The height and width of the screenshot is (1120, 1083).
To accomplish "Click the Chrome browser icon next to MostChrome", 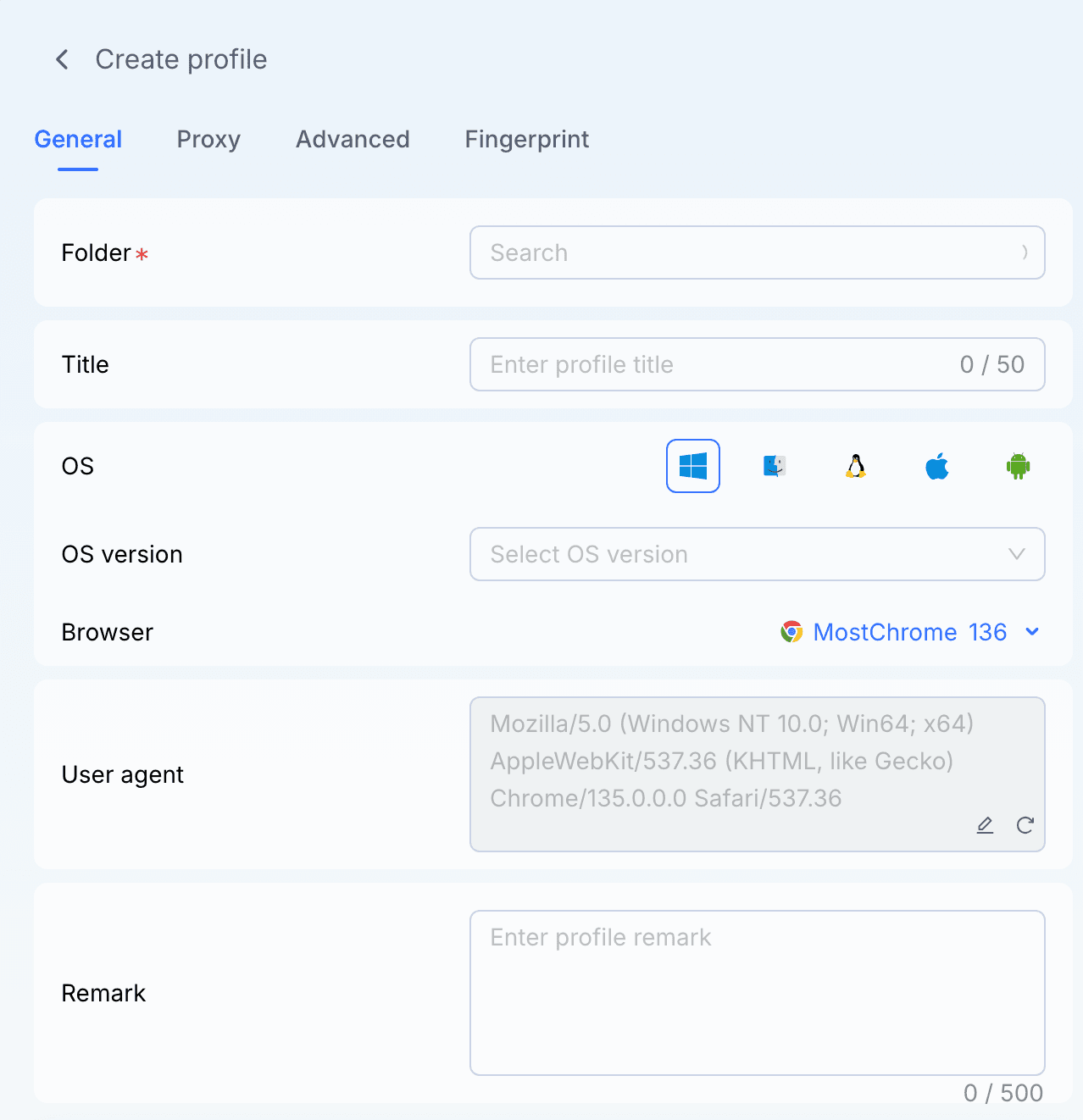I will (791, 631).
